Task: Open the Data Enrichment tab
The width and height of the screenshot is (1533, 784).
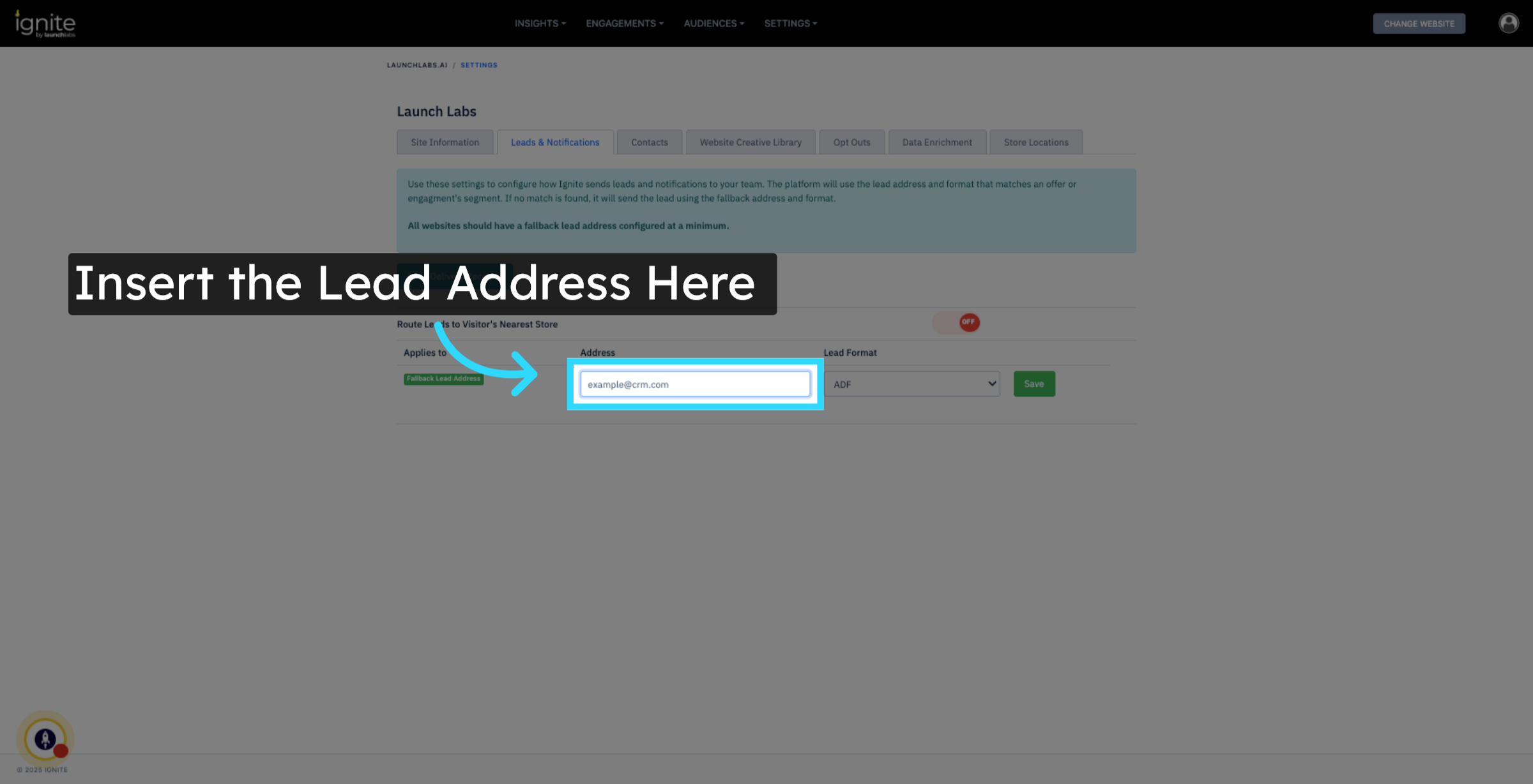Action: pyautogui.click(x=936, y=142)
